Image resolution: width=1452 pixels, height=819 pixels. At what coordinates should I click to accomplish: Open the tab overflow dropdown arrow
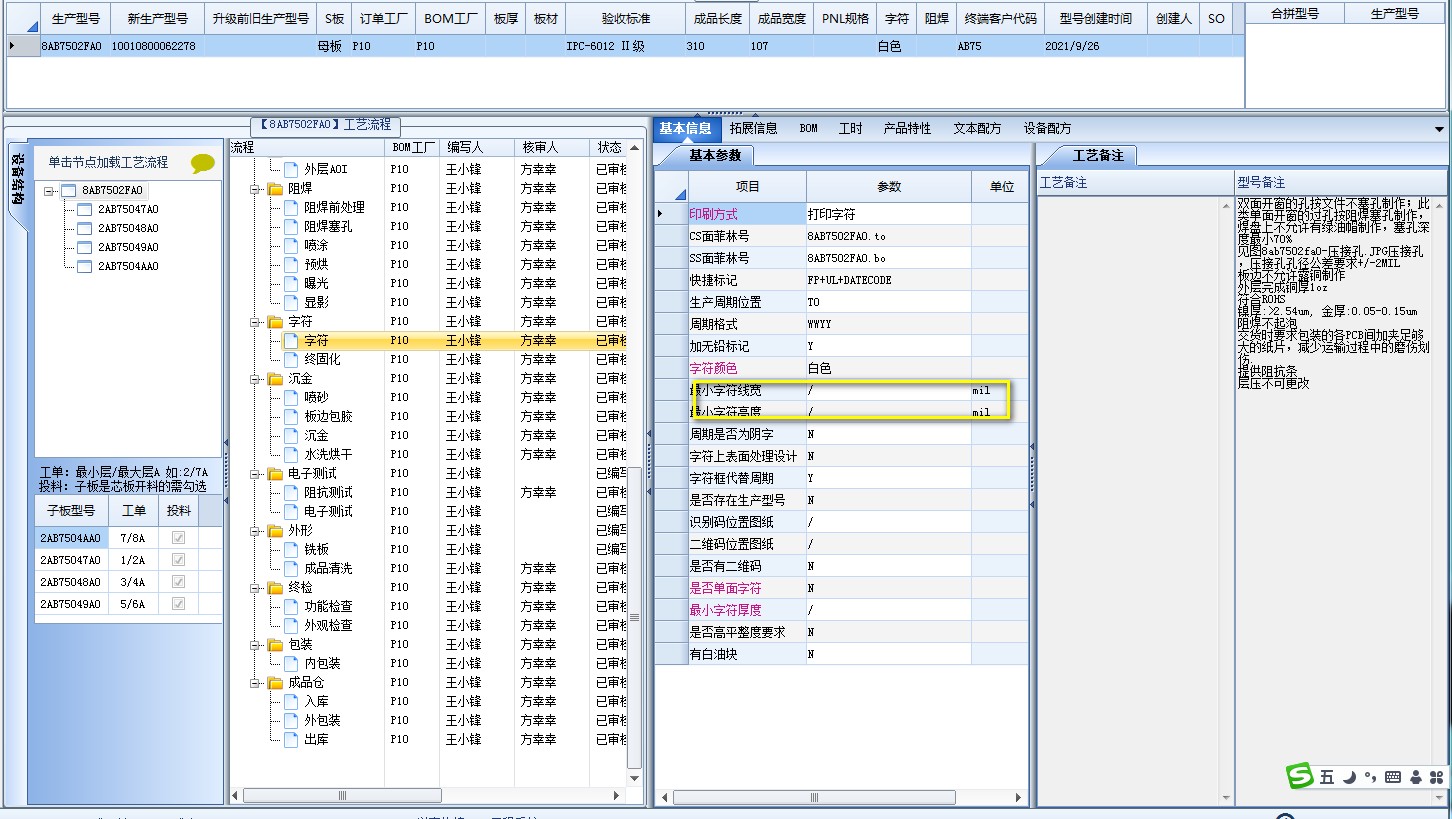pyautogui.click(x=1439, y=129)
